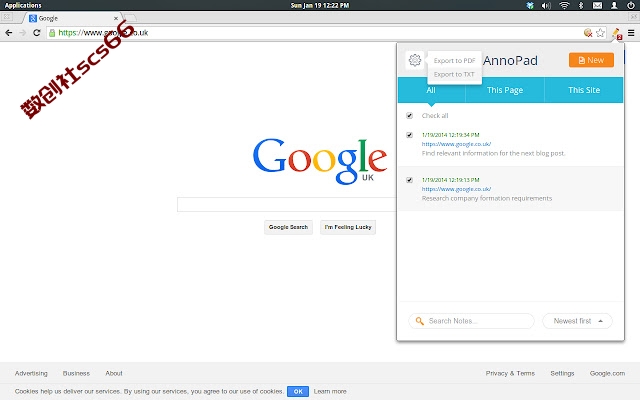Select note 'Research company formation requirements'
This screenshot has height=400, width=640.
487,198
